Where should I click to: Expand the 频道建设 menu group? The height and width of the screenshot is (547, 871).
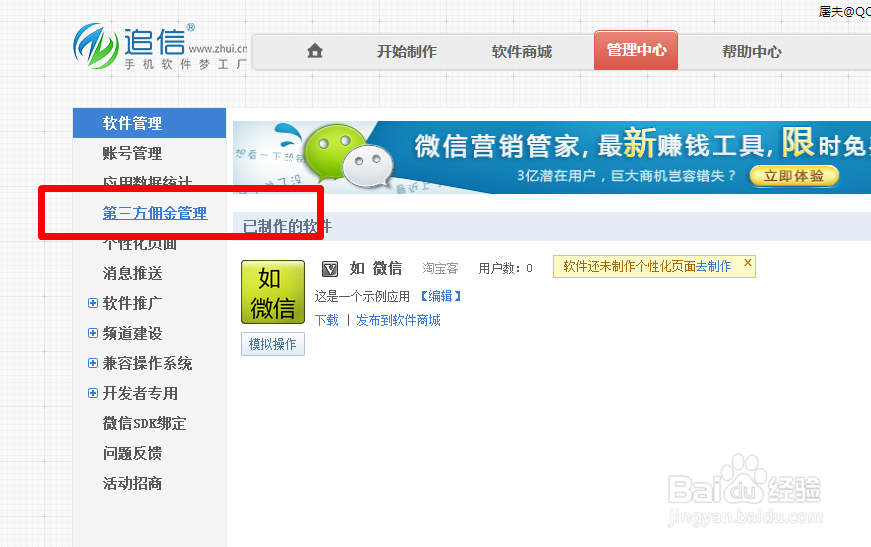tap(93, 333)
